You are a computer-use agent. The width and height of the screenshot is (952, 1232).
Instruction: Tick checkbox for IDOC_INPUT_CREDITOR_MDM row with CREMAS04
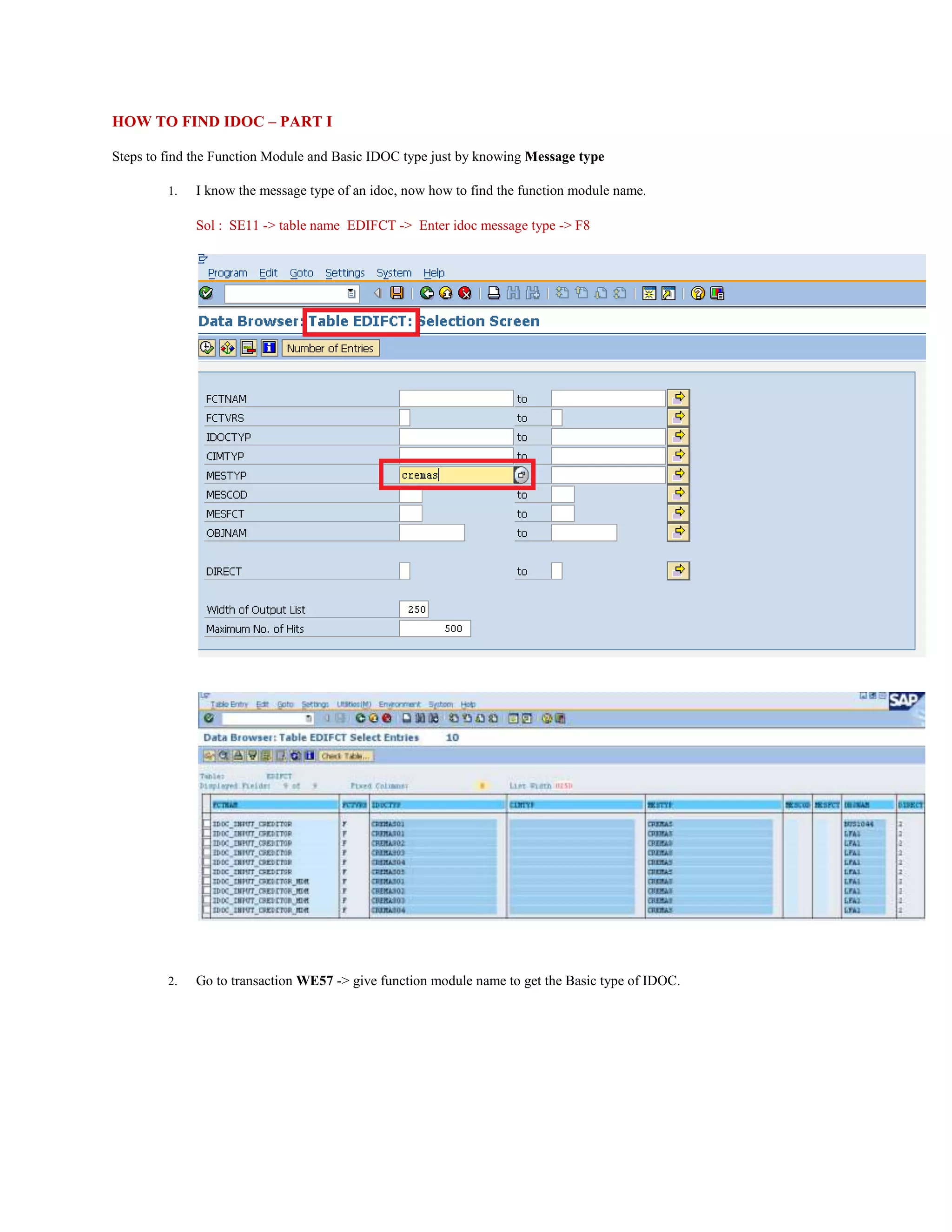[x=207, y=910]
